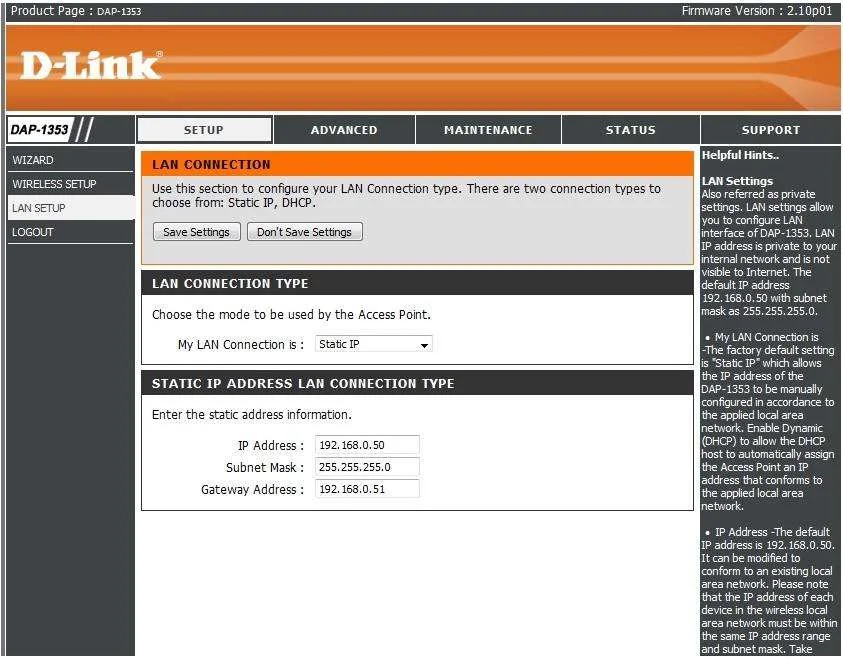Click the DAP-1353 model badge
The width and height of the screenshot is (843, 658).
pos(40,130)
